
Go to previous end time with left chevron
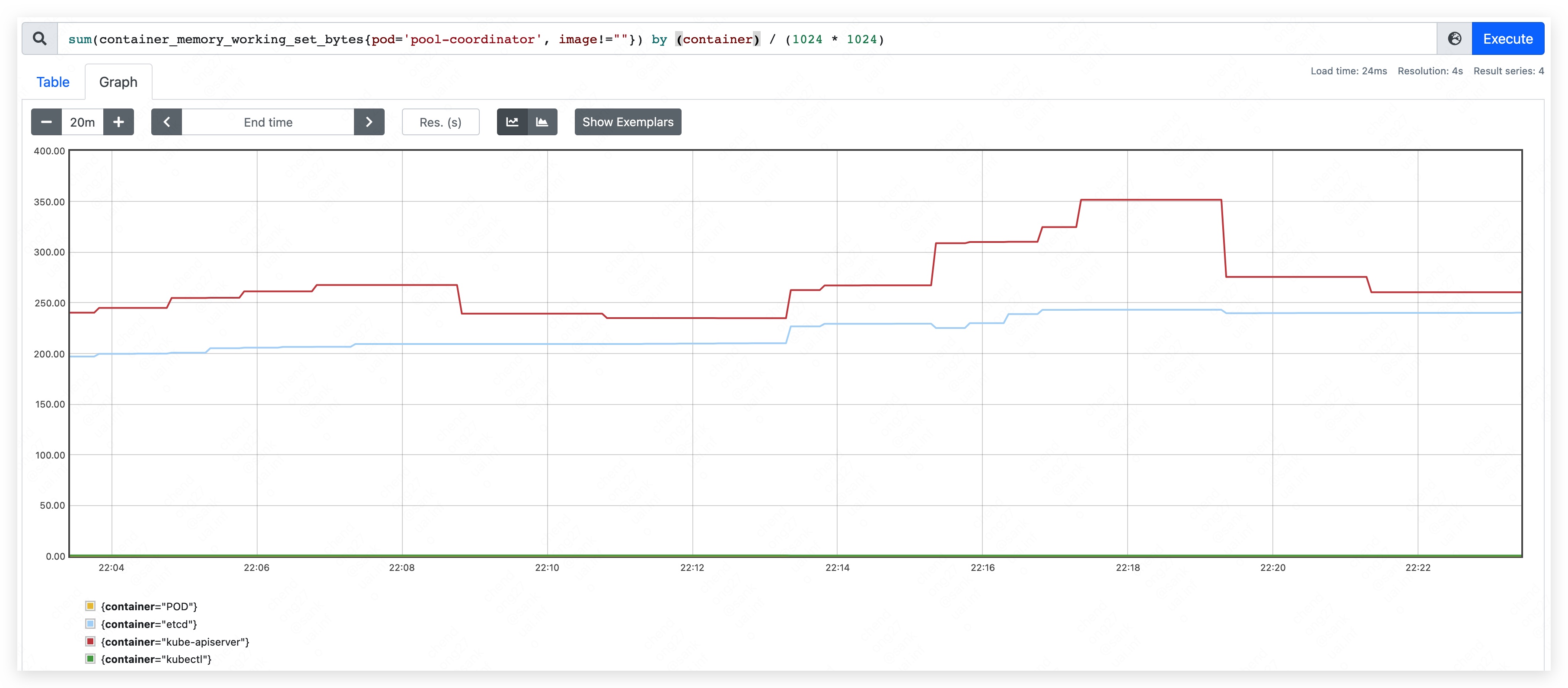(x=167, y=122)
